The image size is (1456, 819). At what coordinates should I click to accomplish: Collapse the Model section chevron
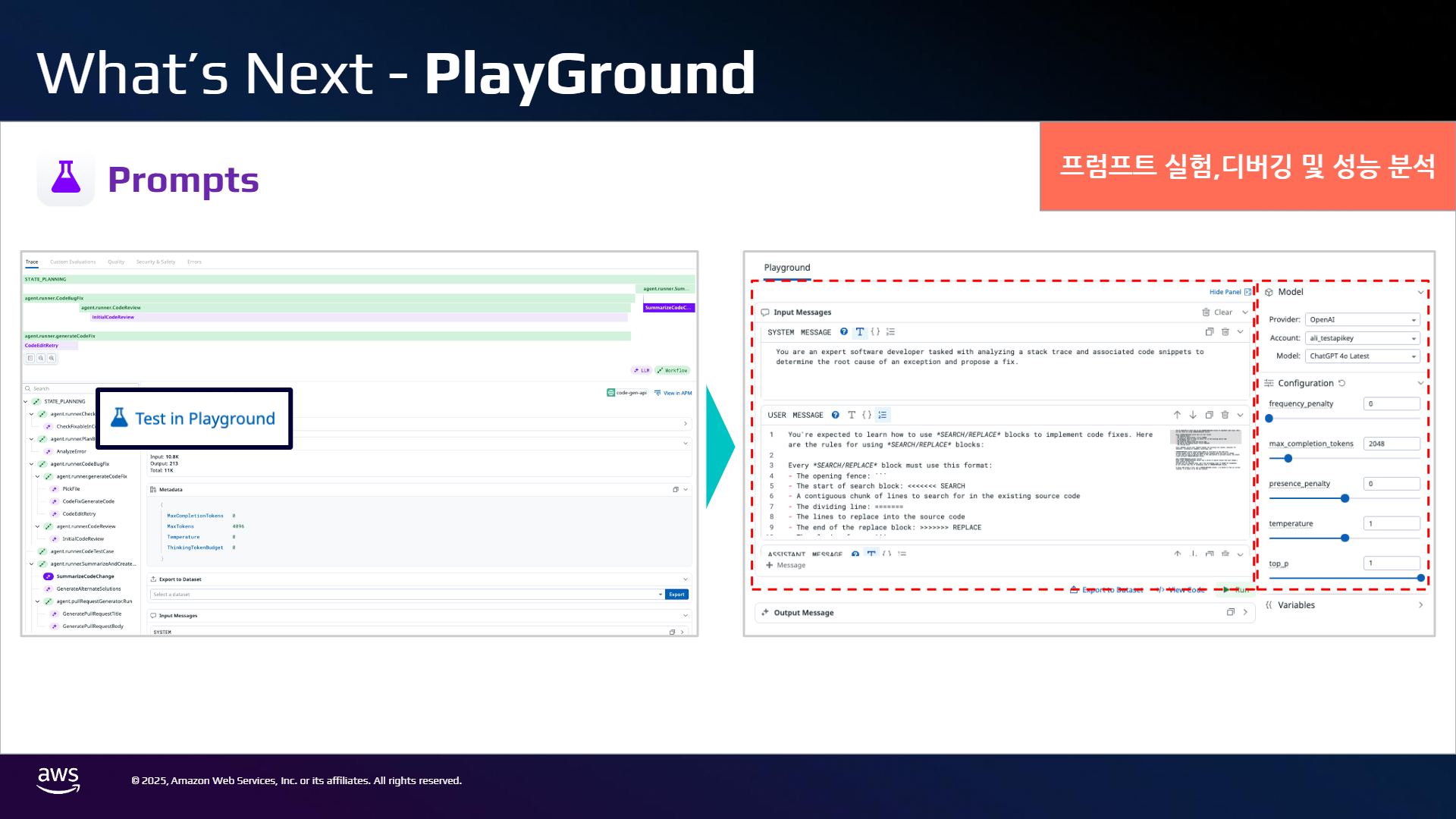pyautogui.click(x=1420, y=292)
